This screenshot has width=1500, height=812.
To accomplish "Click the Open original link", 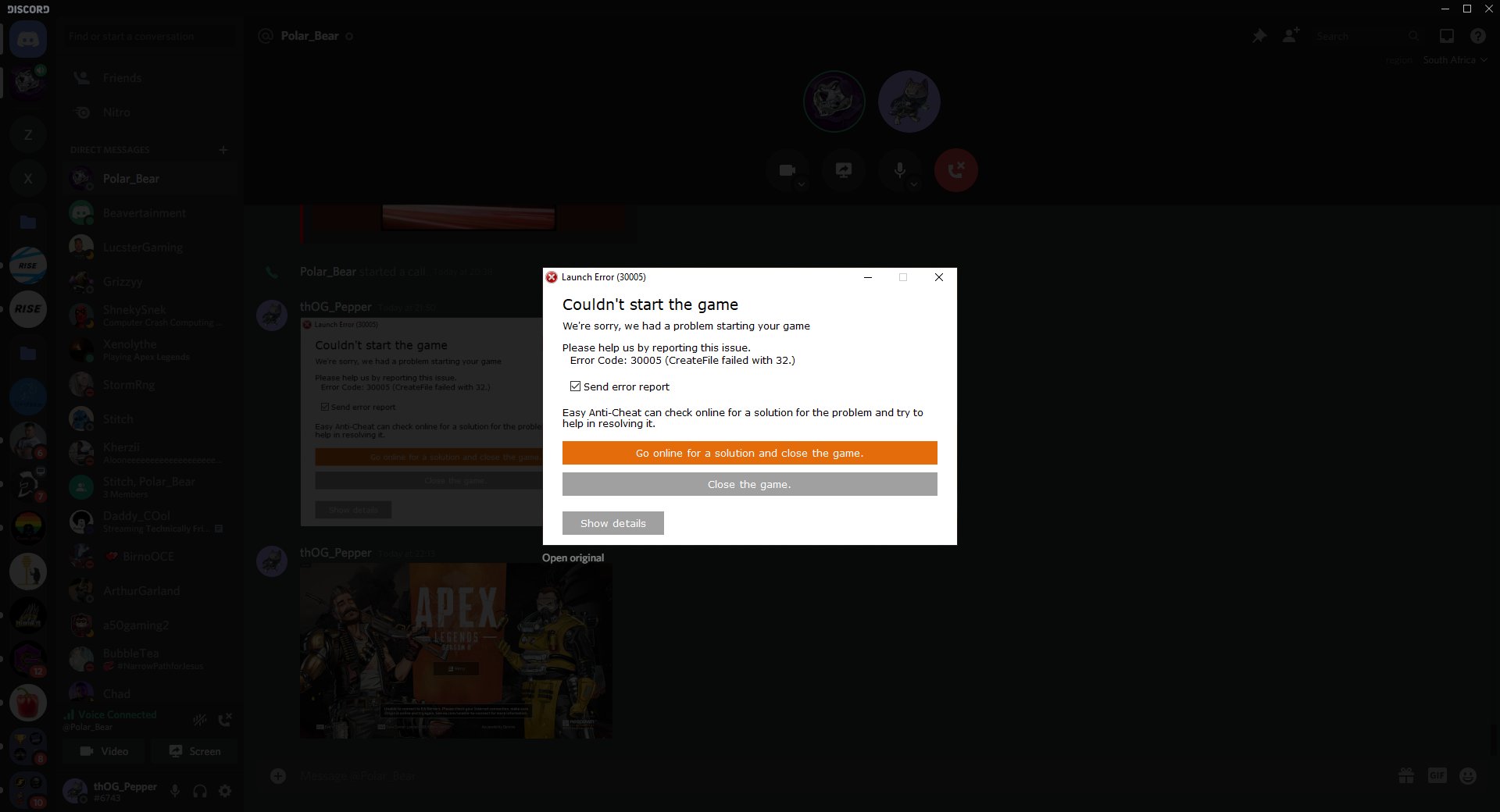I will click(x=573, y=557).
